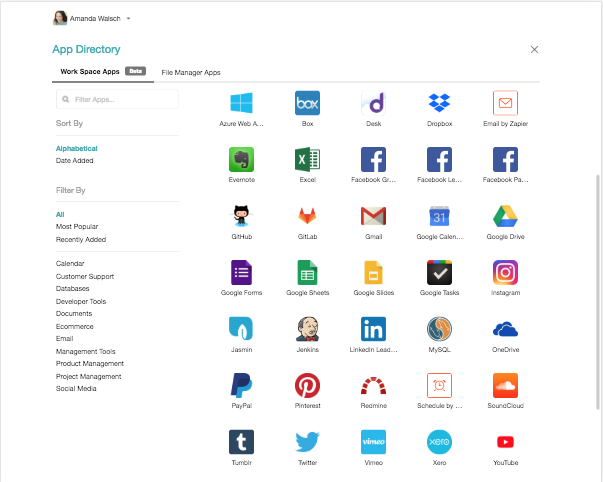Choose the Google Tasks checkmark icon
Screen dimensions: 603x482
point(439,272)
